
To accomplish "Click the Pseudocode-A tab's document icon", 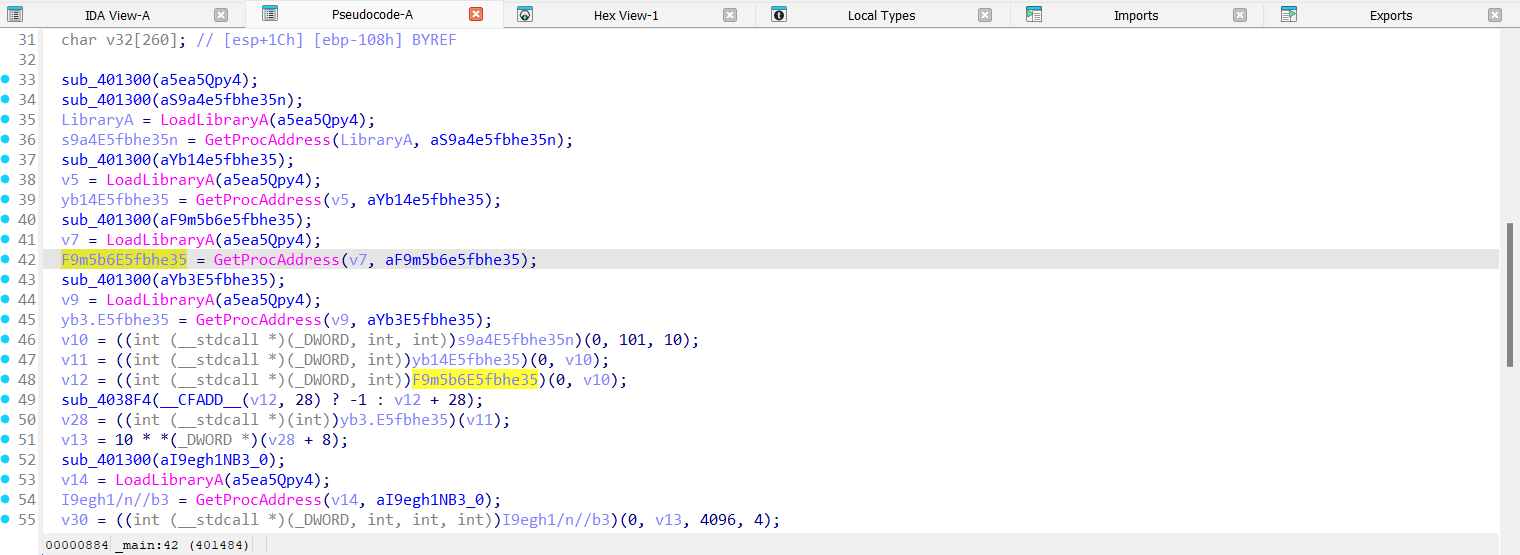I will (270, 14).
